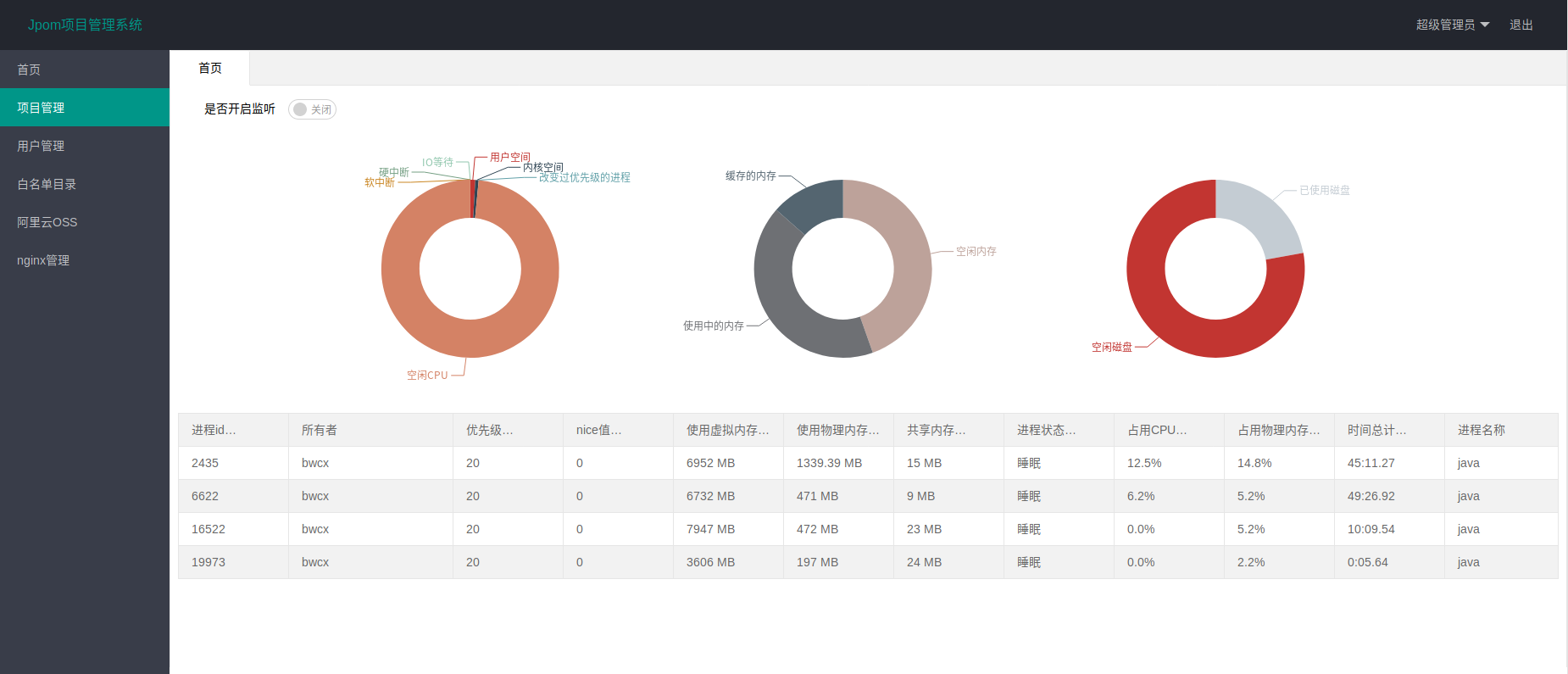Select 项目管理 in the sidebar
Viewport: 1568px width, 674px height.
(85, 108)
